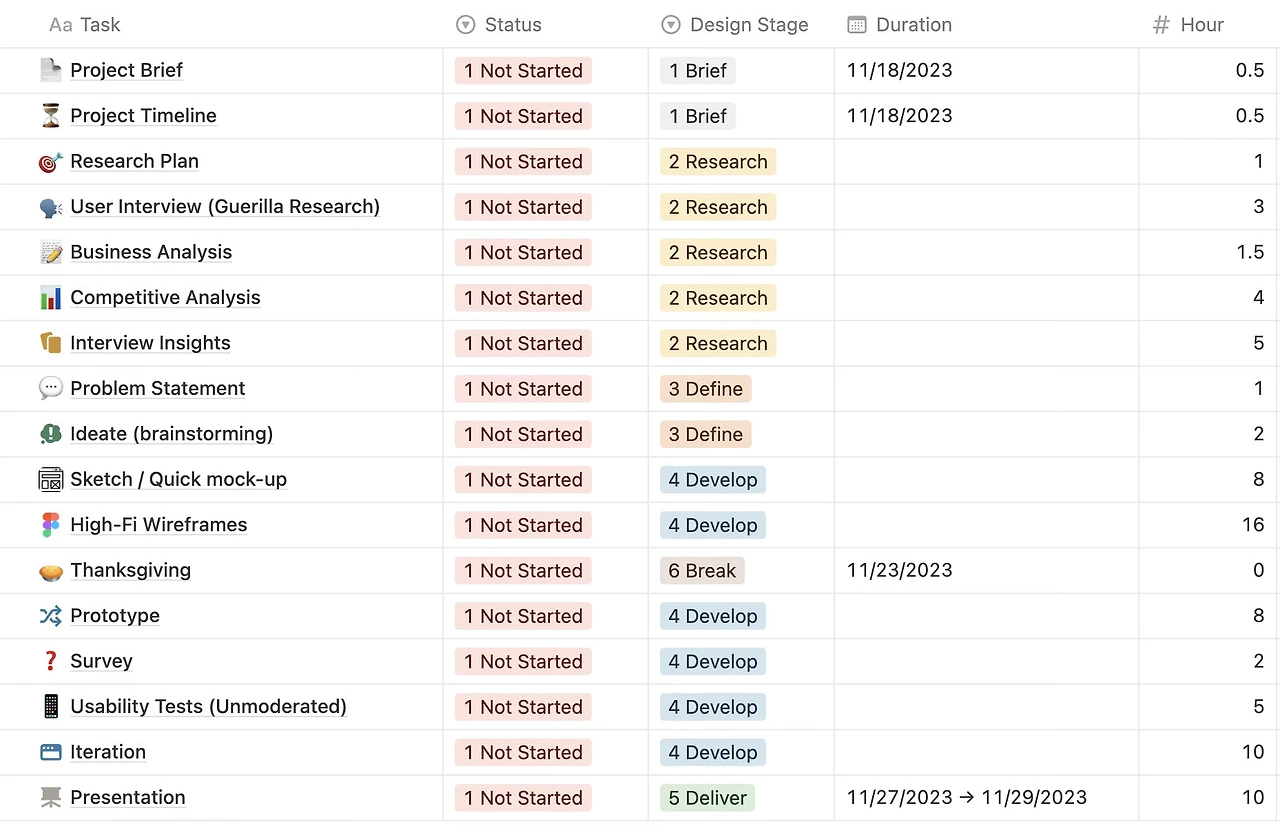The height and width of the screenshot is (826, 1280).
Task: Open the Project Brief page
Action: (126, 71)
